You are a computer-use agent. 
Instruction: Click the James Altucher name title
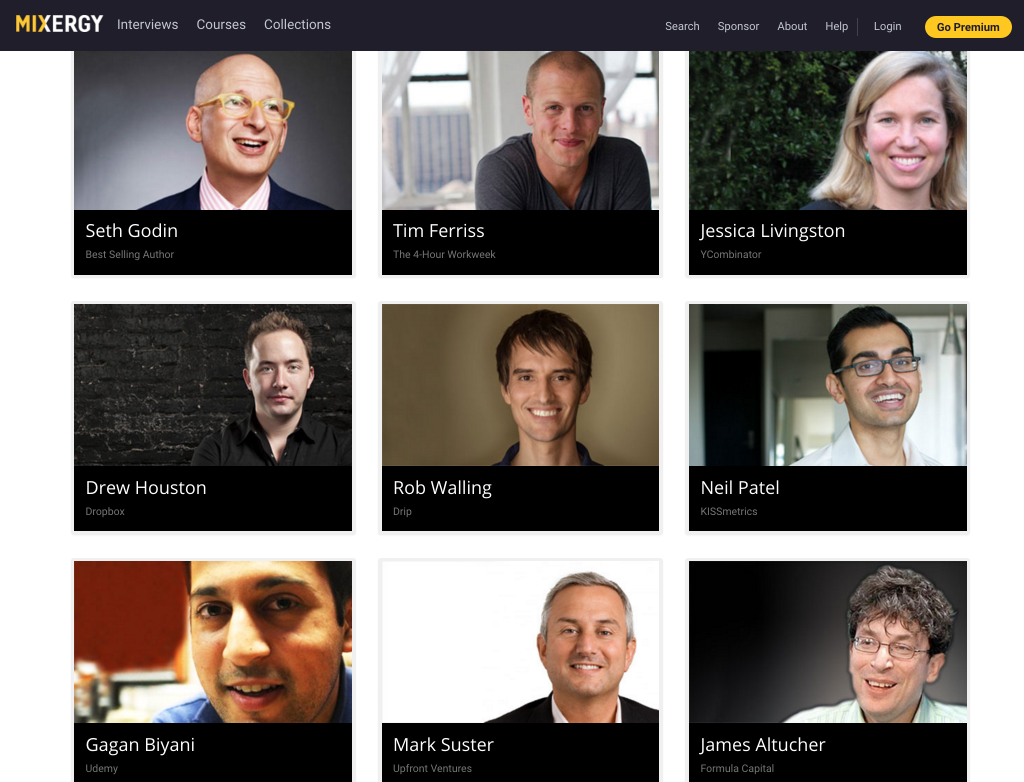[x=763, y=745]
